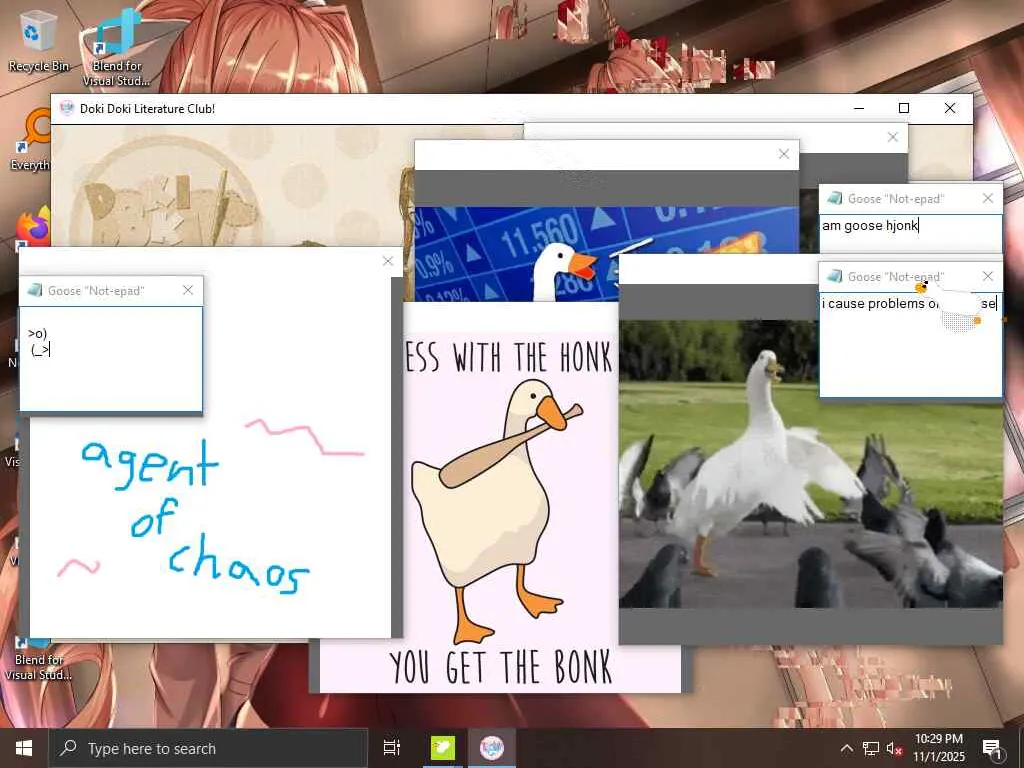Image resolution: width=1024 pixels, height=768 pixels.
Task: Click the muted volume tray icon
Action: pos(894,748)
